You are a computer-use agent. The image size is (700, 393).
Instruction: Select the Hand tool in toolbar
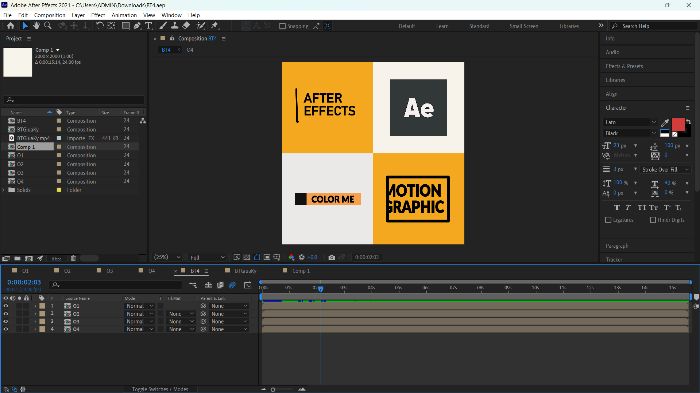tap(36, 26)
